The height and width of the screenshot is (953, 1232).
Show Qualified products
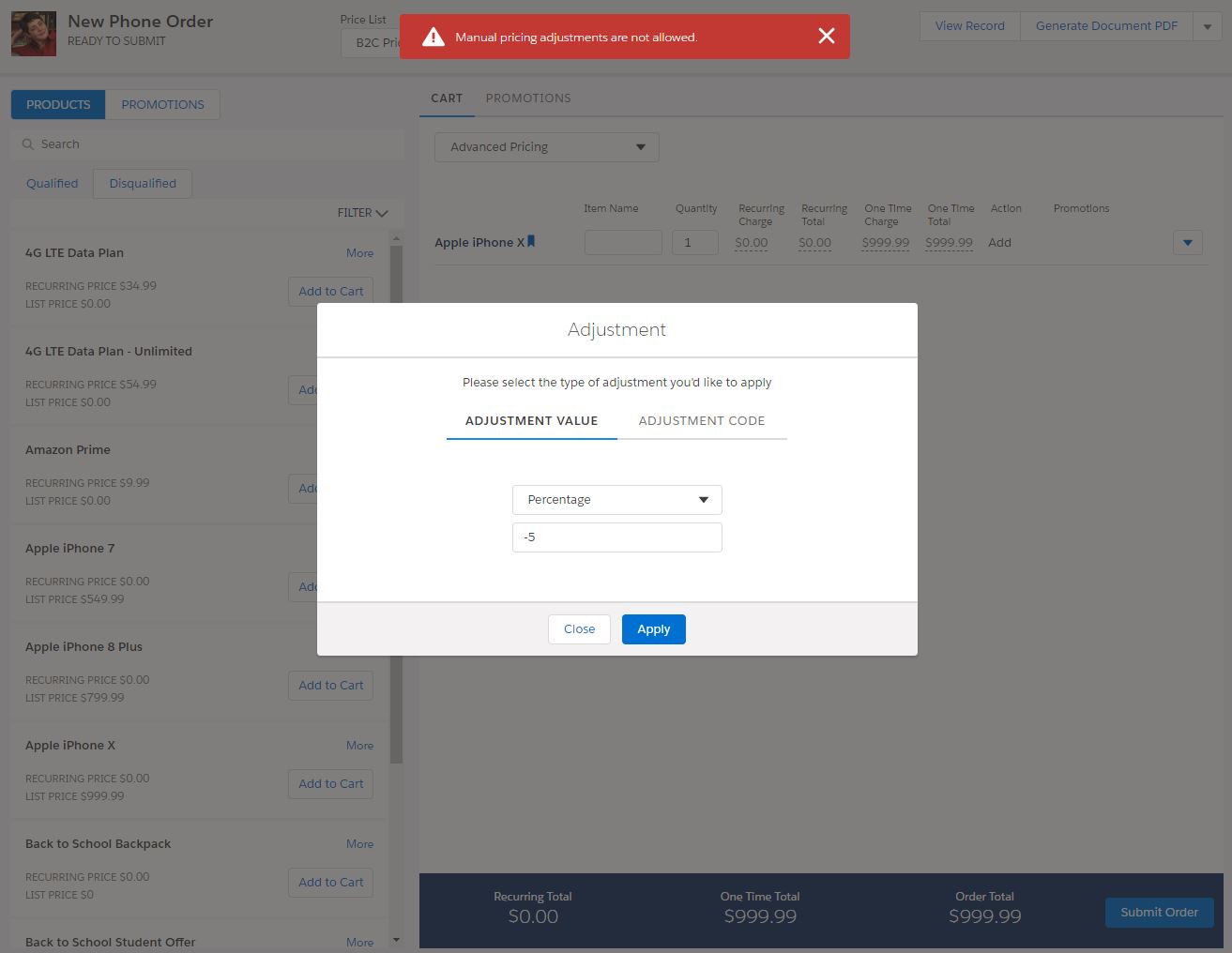[53, 184]
